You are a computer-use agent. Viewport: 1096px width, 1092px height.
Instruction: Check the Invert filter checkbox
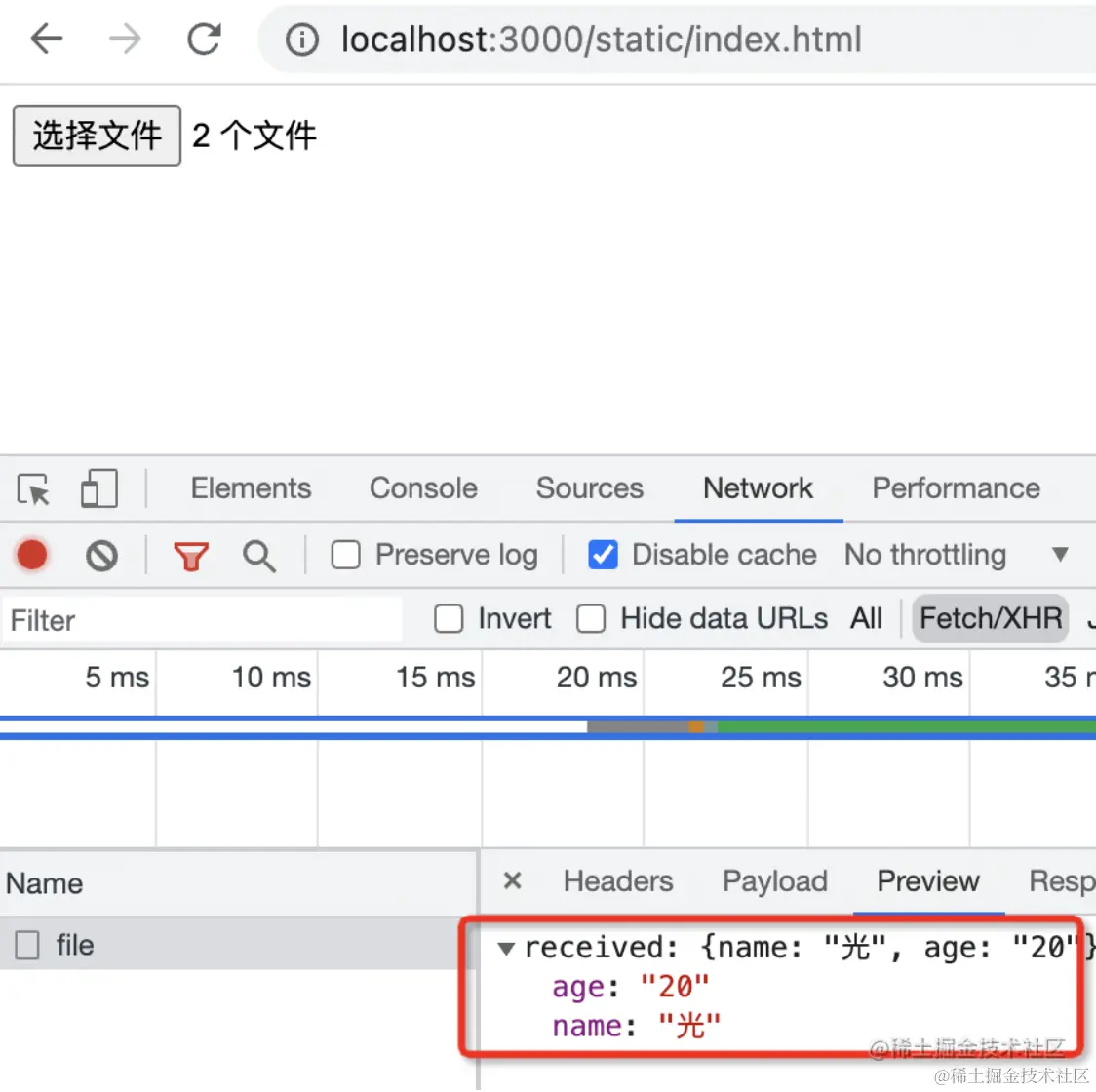tap(449, 619)
